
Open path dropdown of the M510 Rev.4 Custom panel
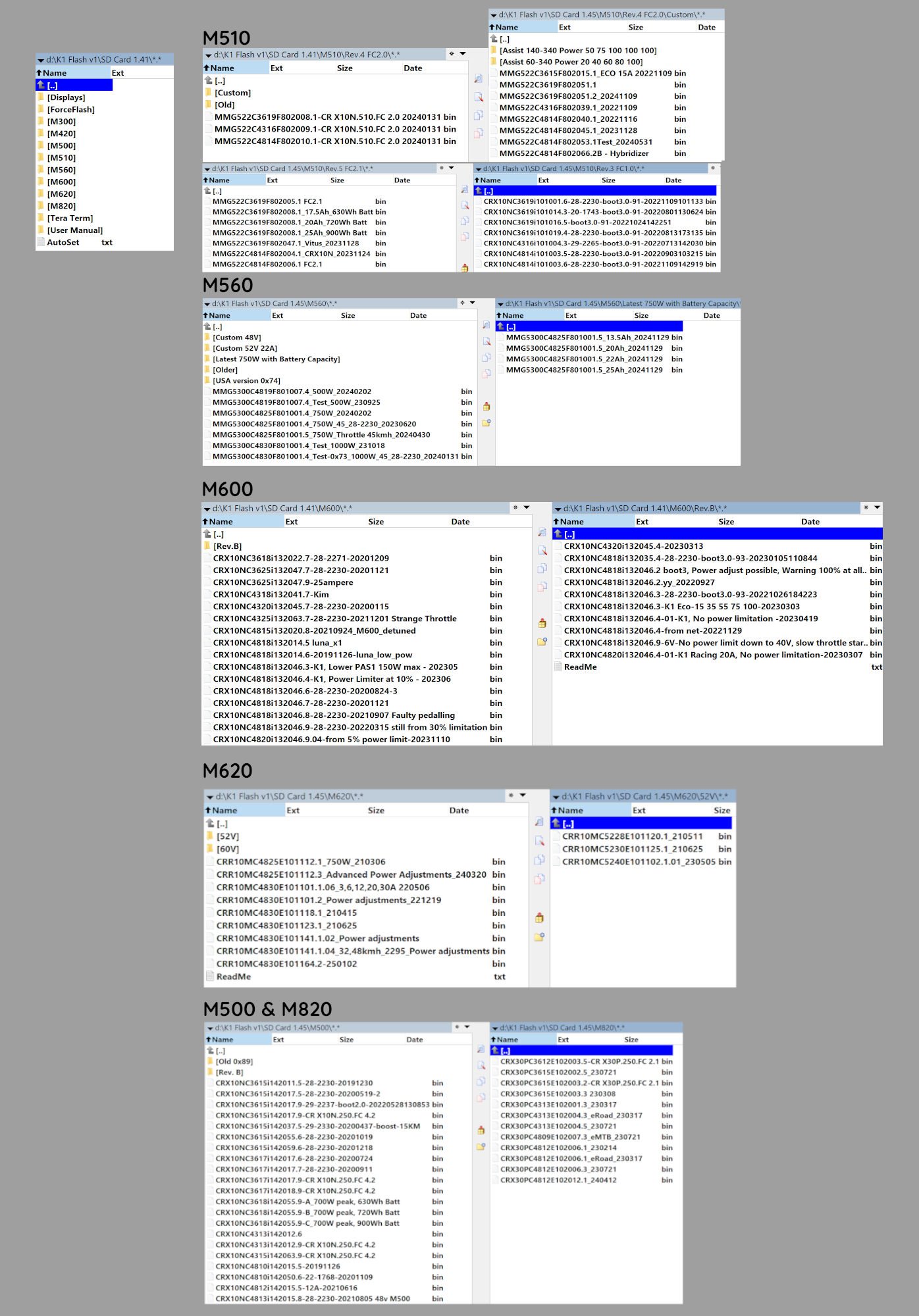[x=493, y=14]
